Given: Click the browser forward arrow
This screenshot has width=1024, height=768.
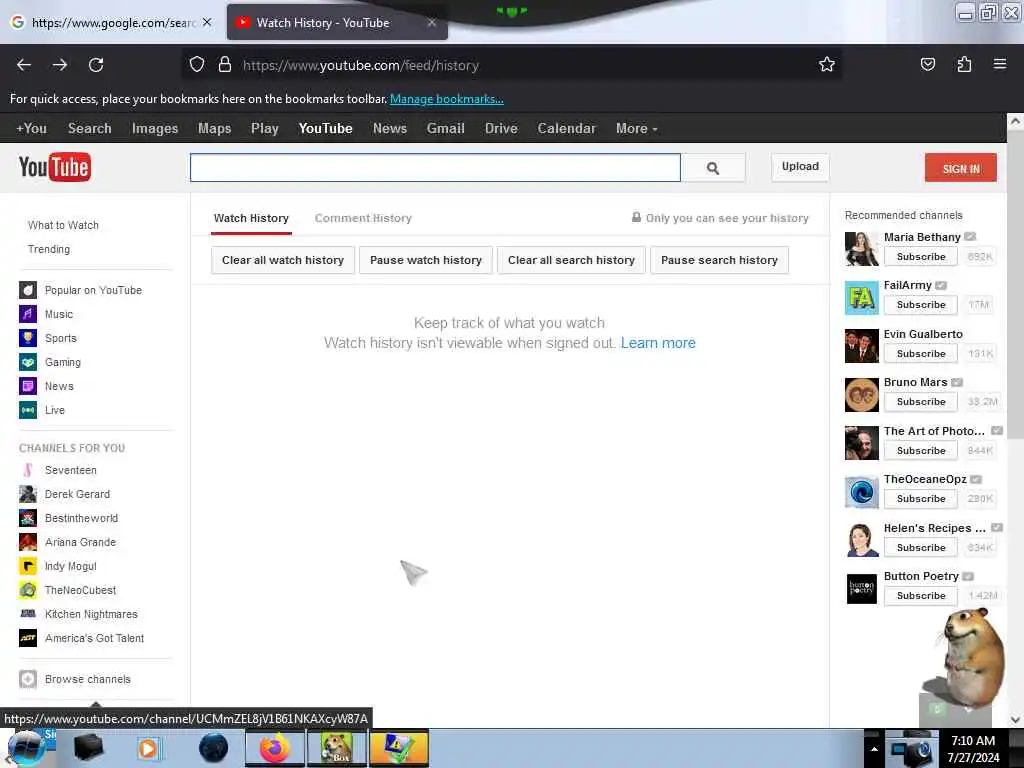Looking at the screenshot, I should [60, 65].
